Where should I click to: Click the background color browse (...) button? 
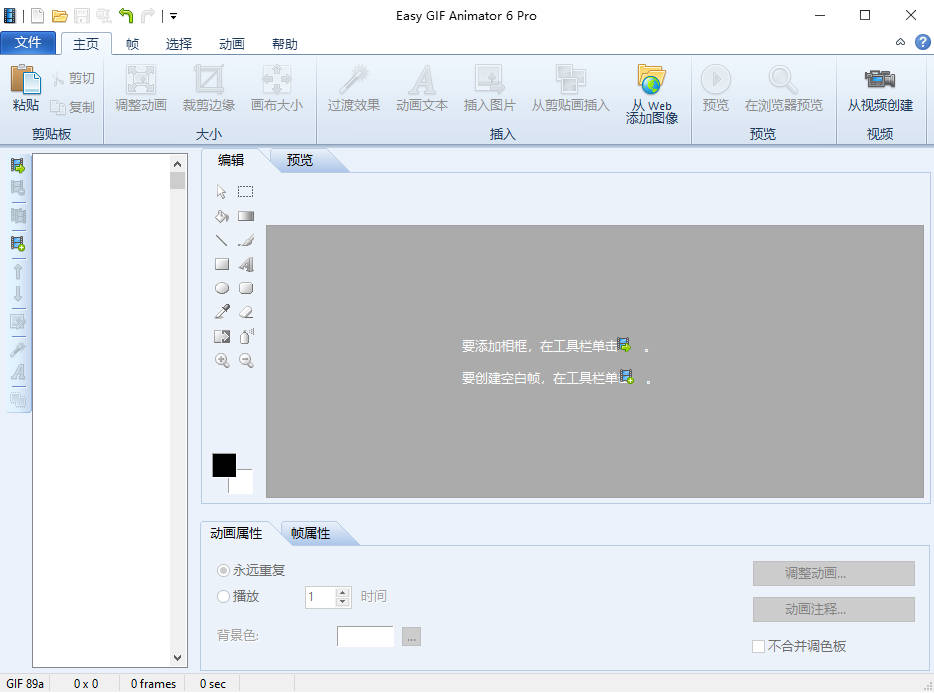[411, 636]
